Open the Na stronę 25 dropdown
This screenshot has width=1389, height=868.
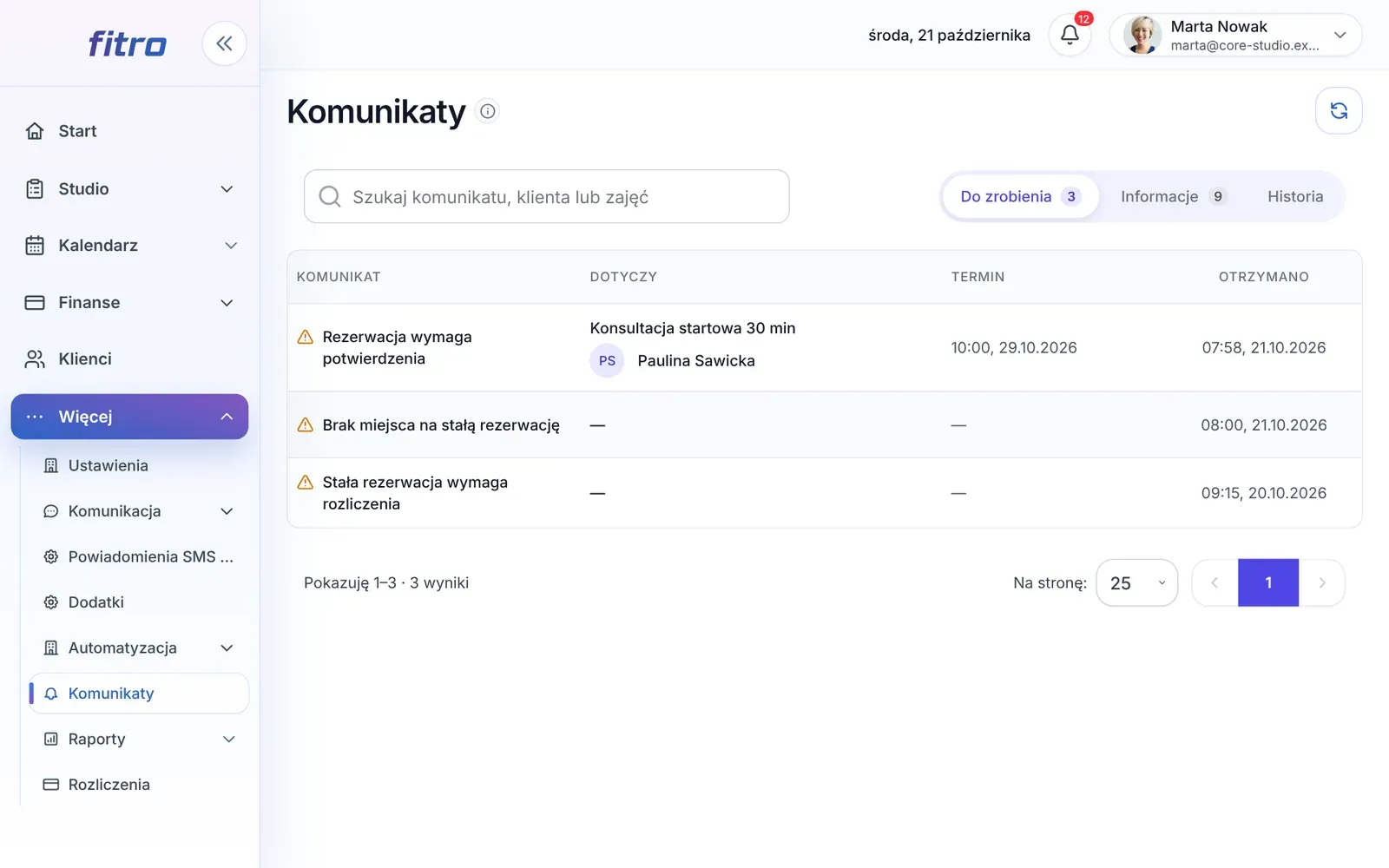pos(1137,582)
